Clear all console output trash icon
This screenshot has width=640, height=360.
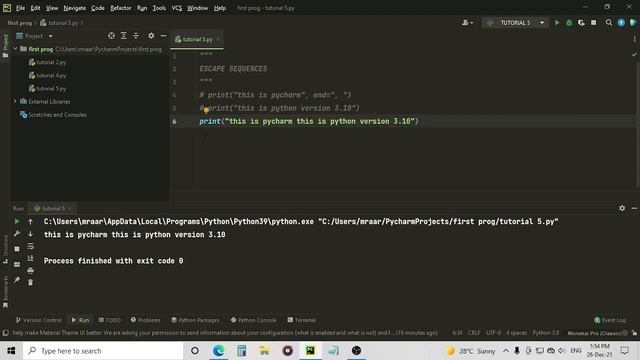[x=30, y=282]
